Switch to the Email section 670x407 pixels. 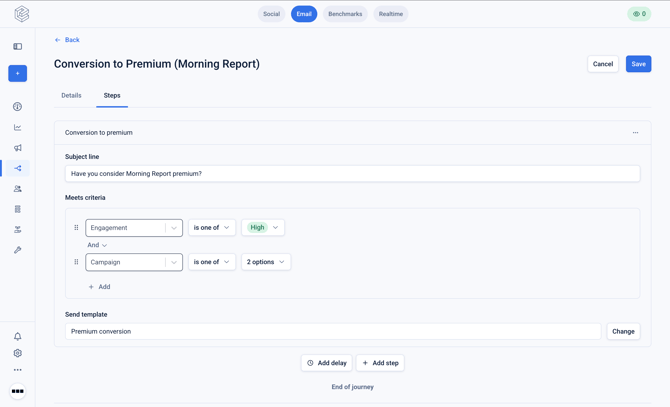[304, 14]
